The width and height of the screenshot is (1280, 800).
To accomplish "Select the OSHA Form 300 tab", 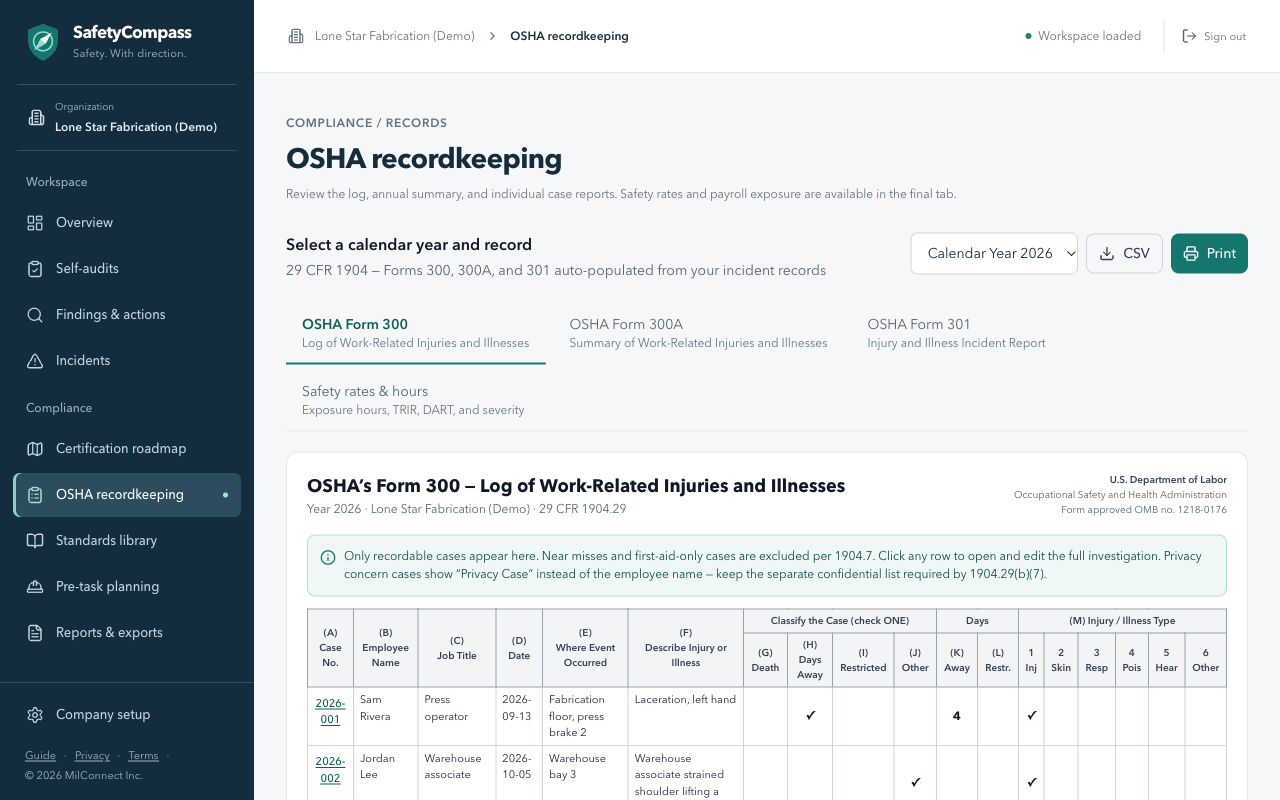I will tap(416, 333).
